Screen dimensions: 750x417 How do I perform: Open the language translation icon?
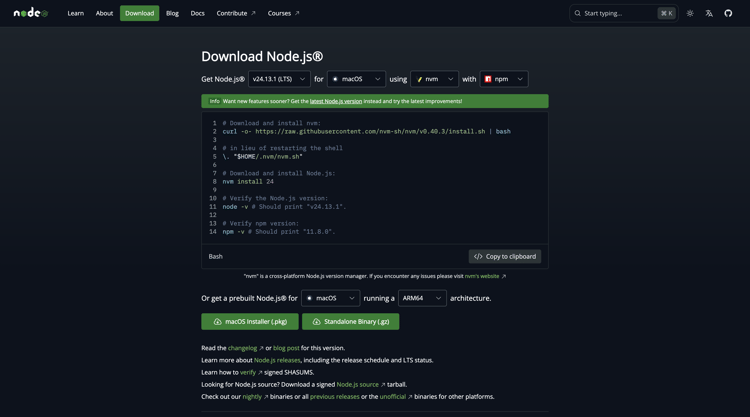tap(709, 13)
